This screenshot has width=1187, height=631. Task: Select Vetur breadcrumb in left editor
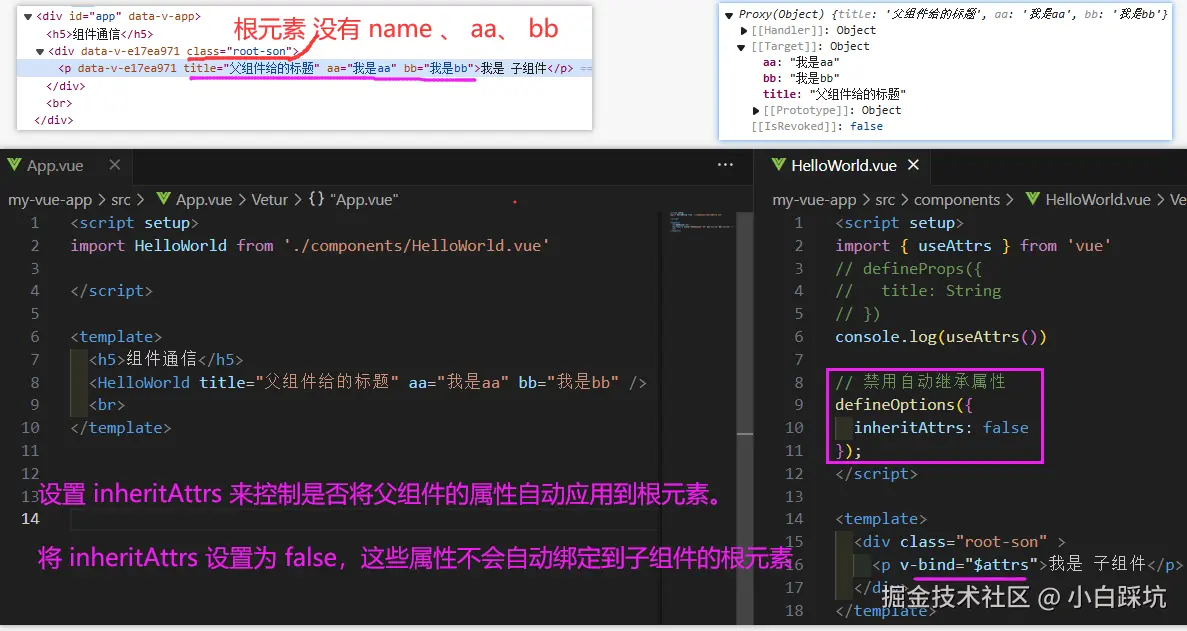(269, 200)
